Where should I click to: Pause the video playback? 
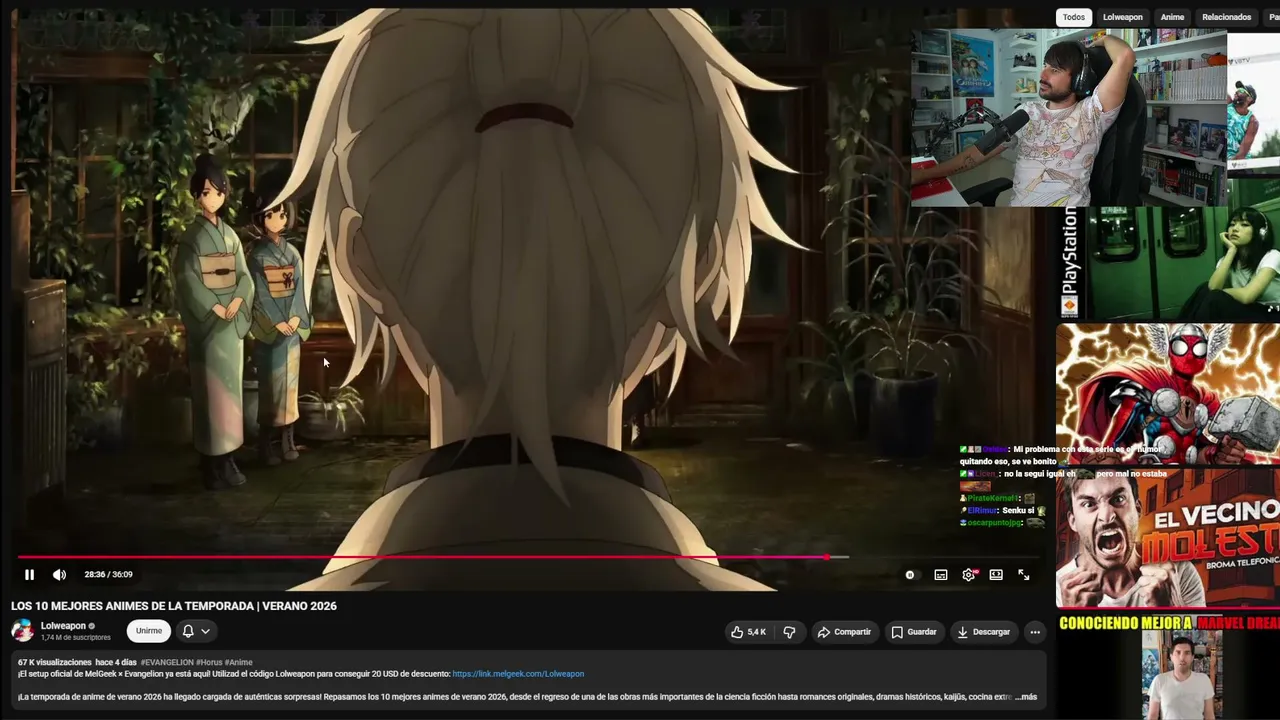pyautogui.click(x=29, y=575)
